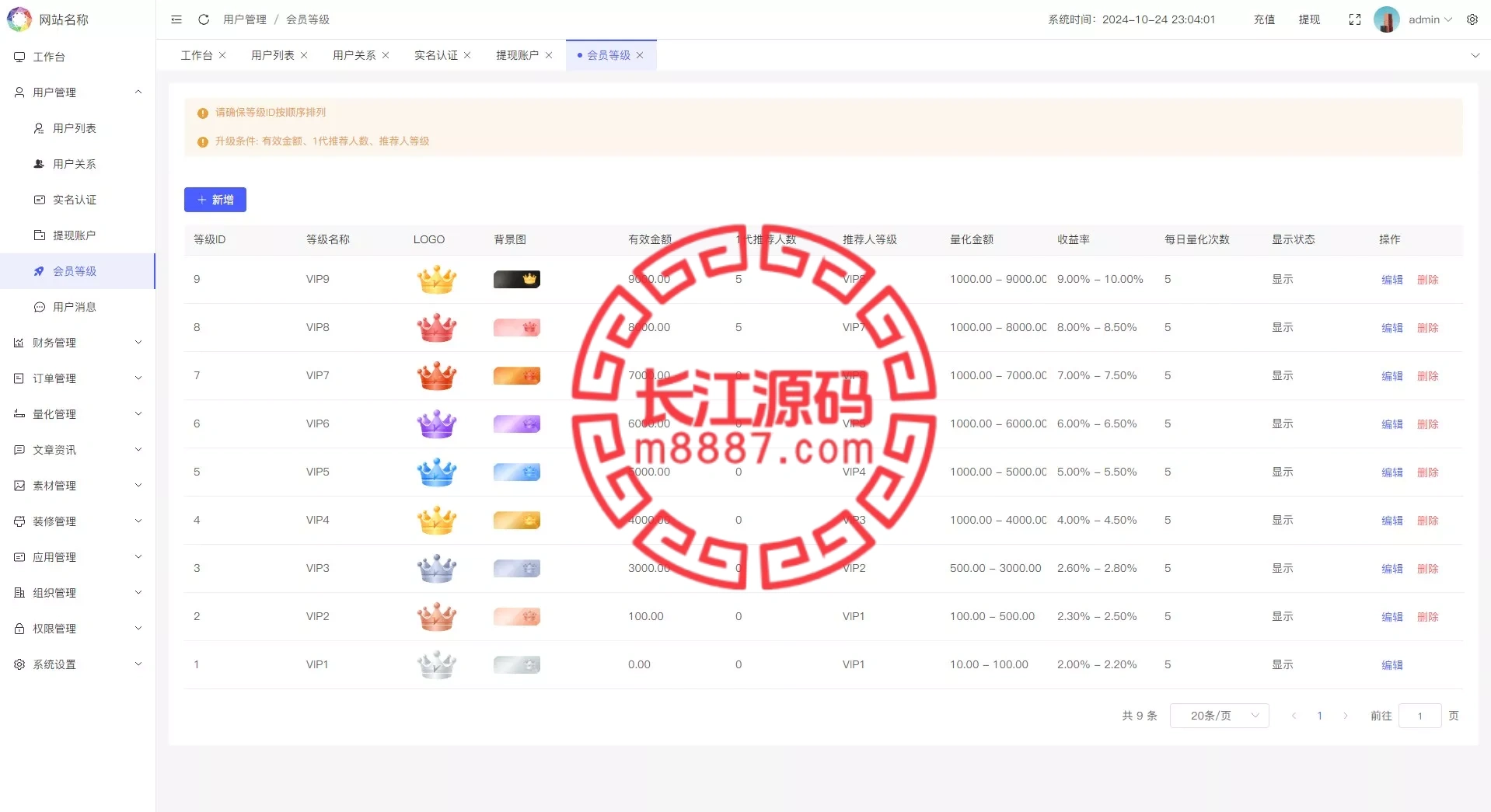Click the VIP8 red crown logo

tap(437, 327)
